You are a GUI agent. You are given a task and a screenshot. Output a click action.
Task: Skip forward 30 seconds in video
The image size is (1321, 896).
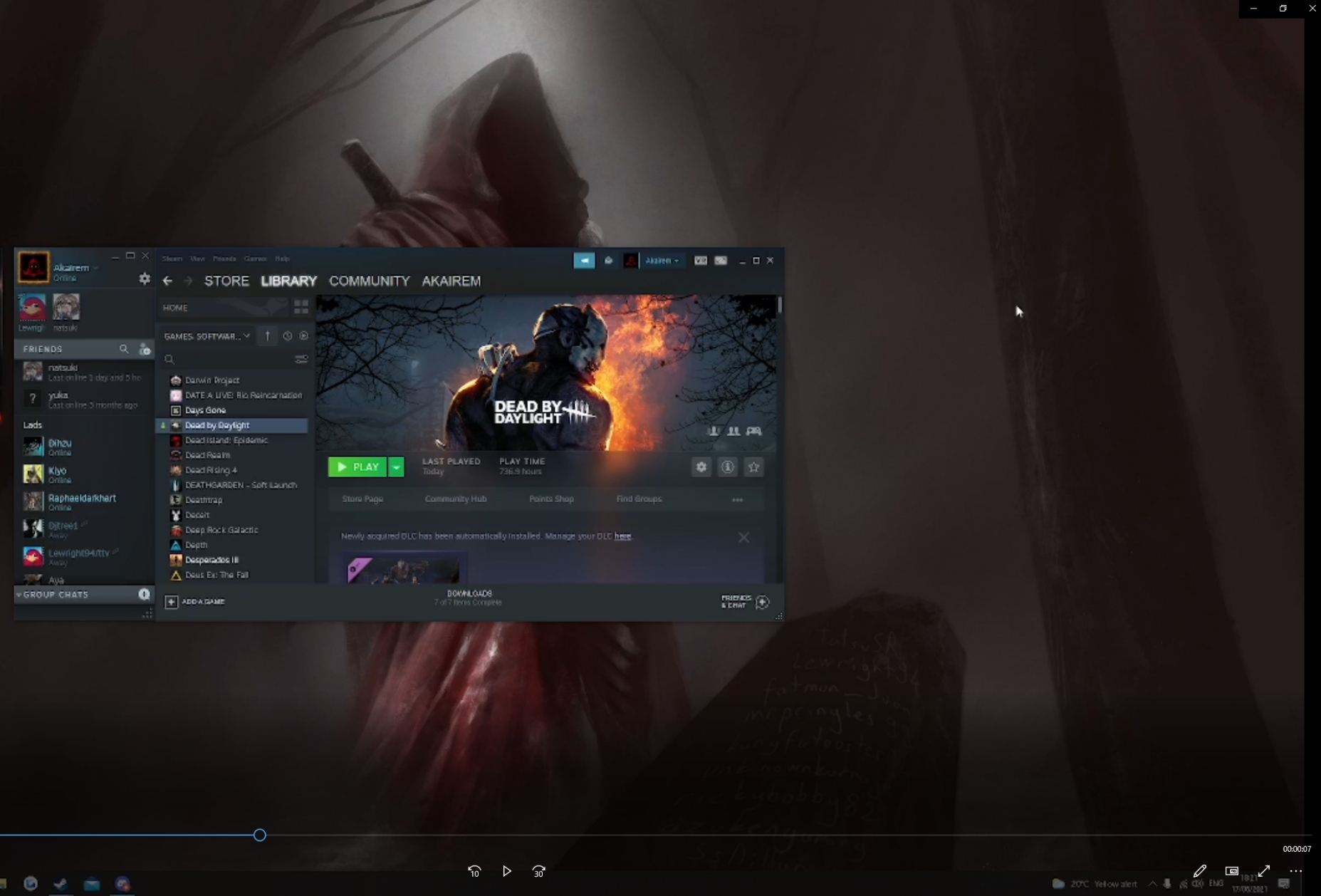tap(539, 871)
